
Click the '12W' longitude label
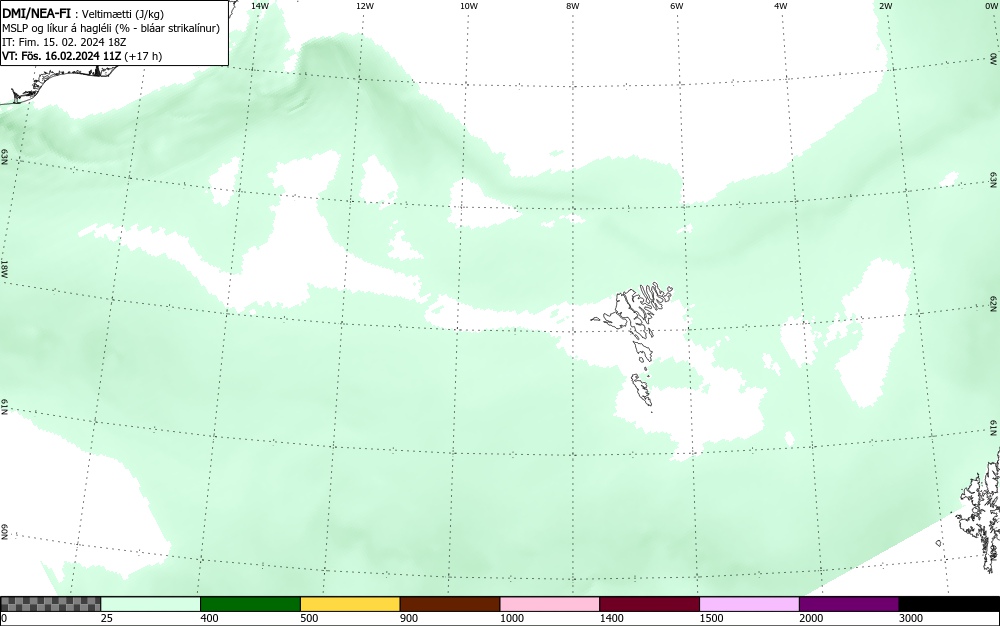pyautogui.click(x=365, y=5)
